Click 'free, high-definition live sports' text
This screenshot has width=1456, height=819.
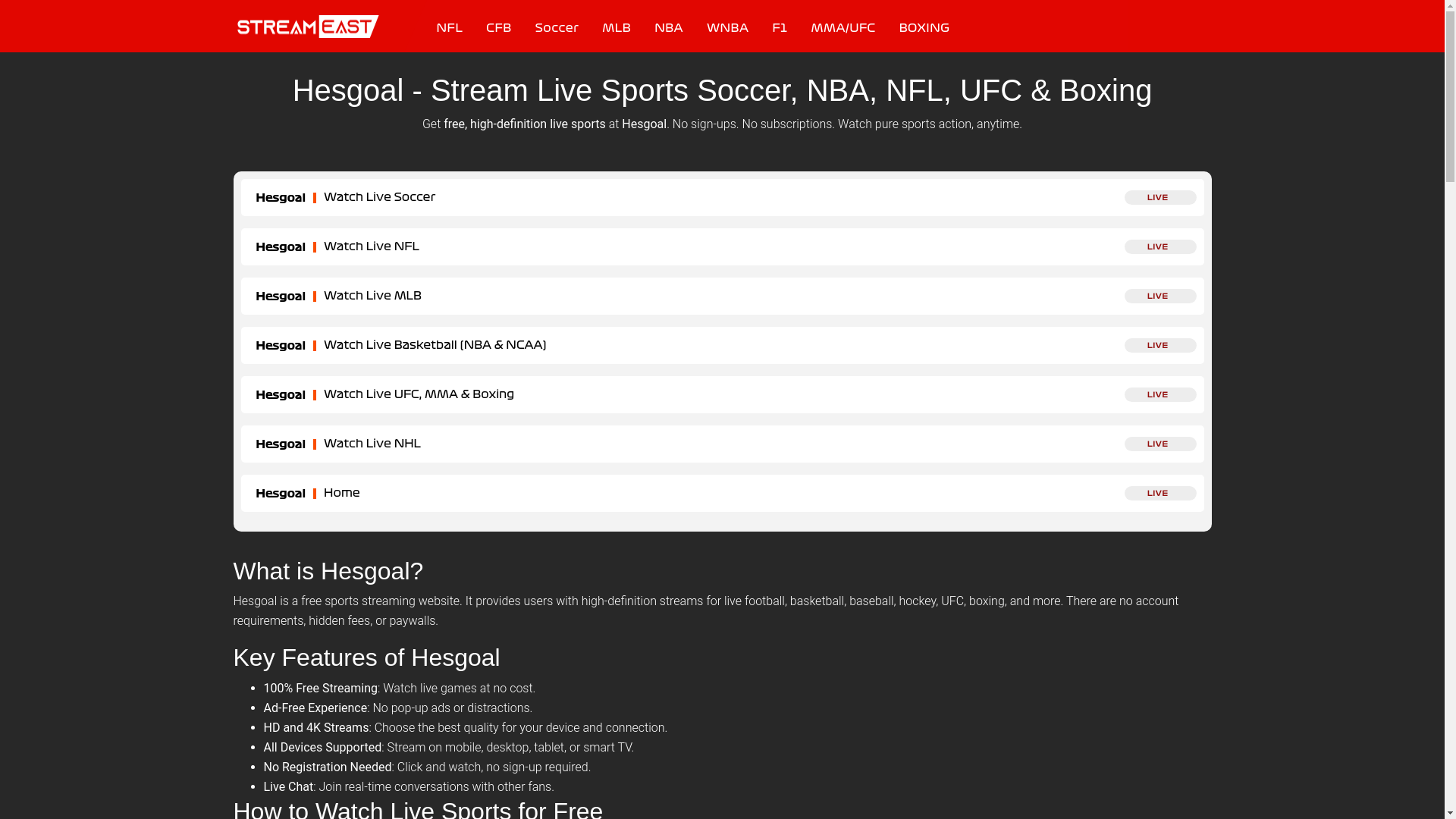(525, 124)
